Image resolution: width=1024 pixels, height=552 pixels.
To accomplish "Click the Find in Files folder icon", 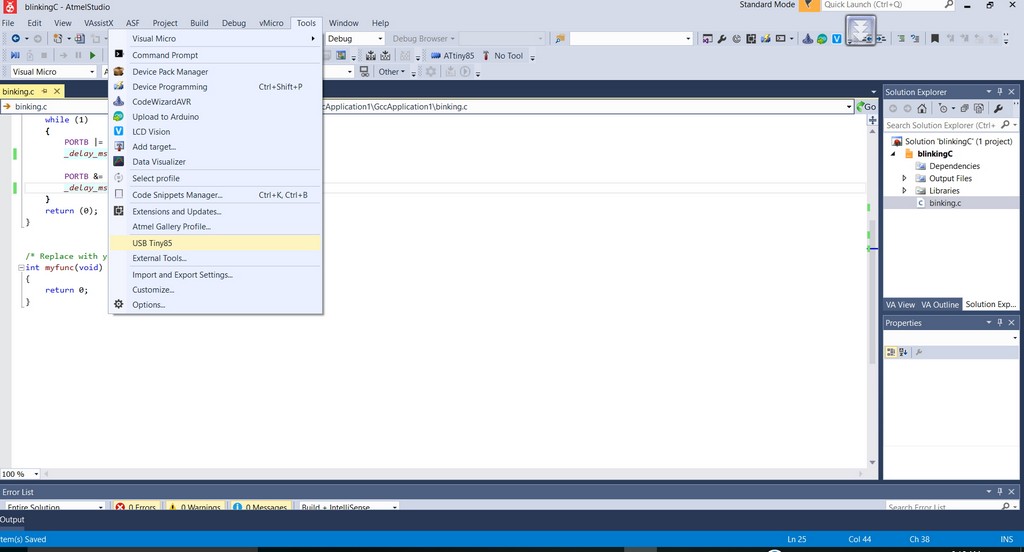I will (x=560, y=39).
